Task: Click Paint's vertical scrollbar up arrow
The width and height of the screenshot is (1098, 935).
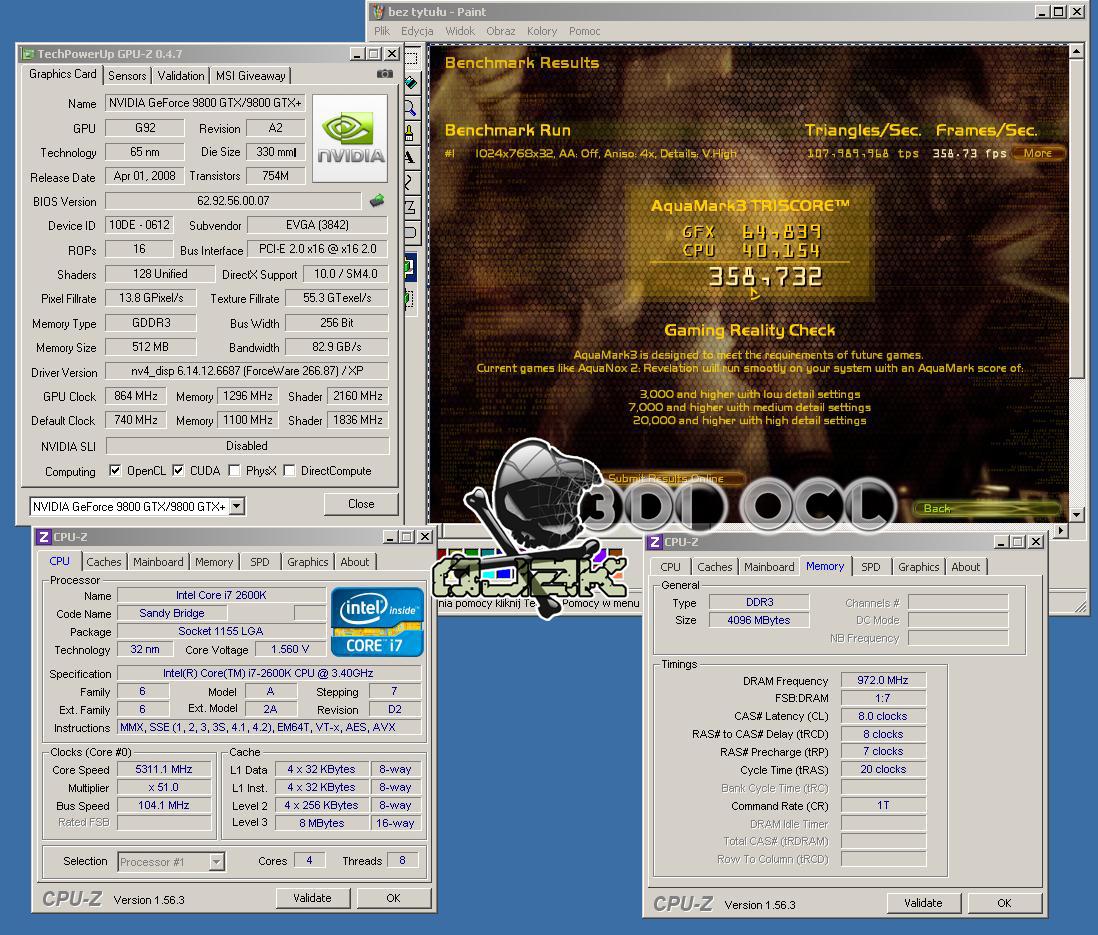Action: click(x=1076, y=51)
